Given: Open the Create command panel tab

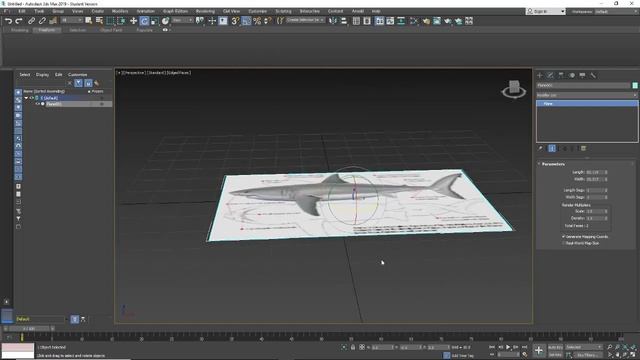Looking at the screenshot, I should click(540, 75).
